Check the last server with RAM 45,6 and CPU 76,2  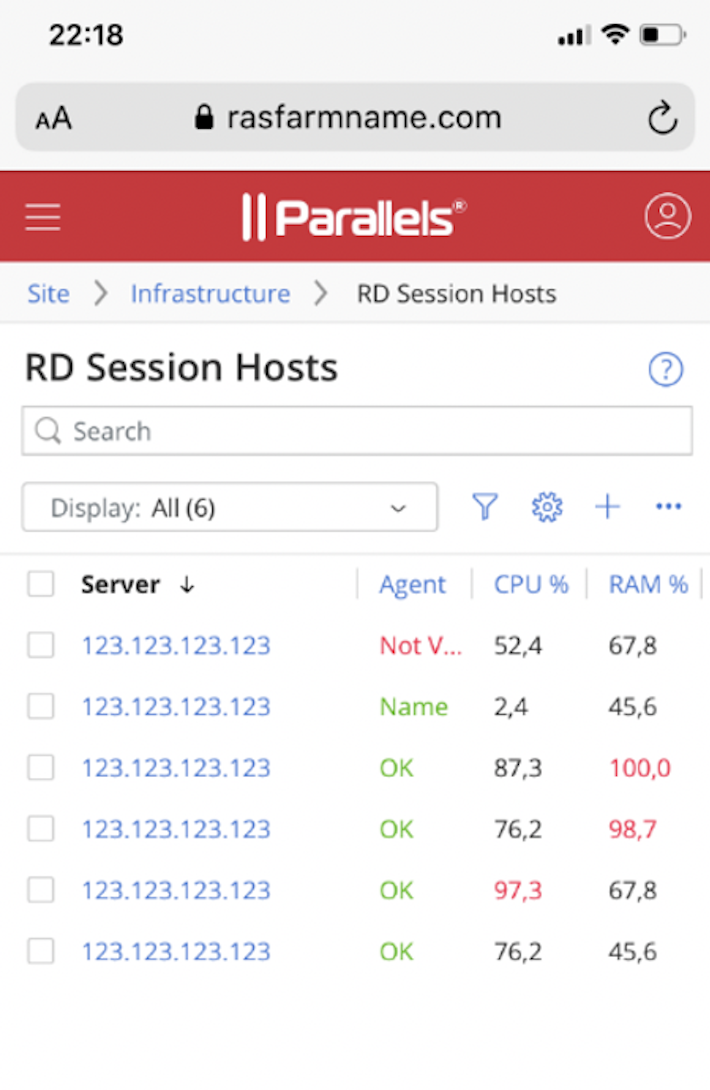41,951
